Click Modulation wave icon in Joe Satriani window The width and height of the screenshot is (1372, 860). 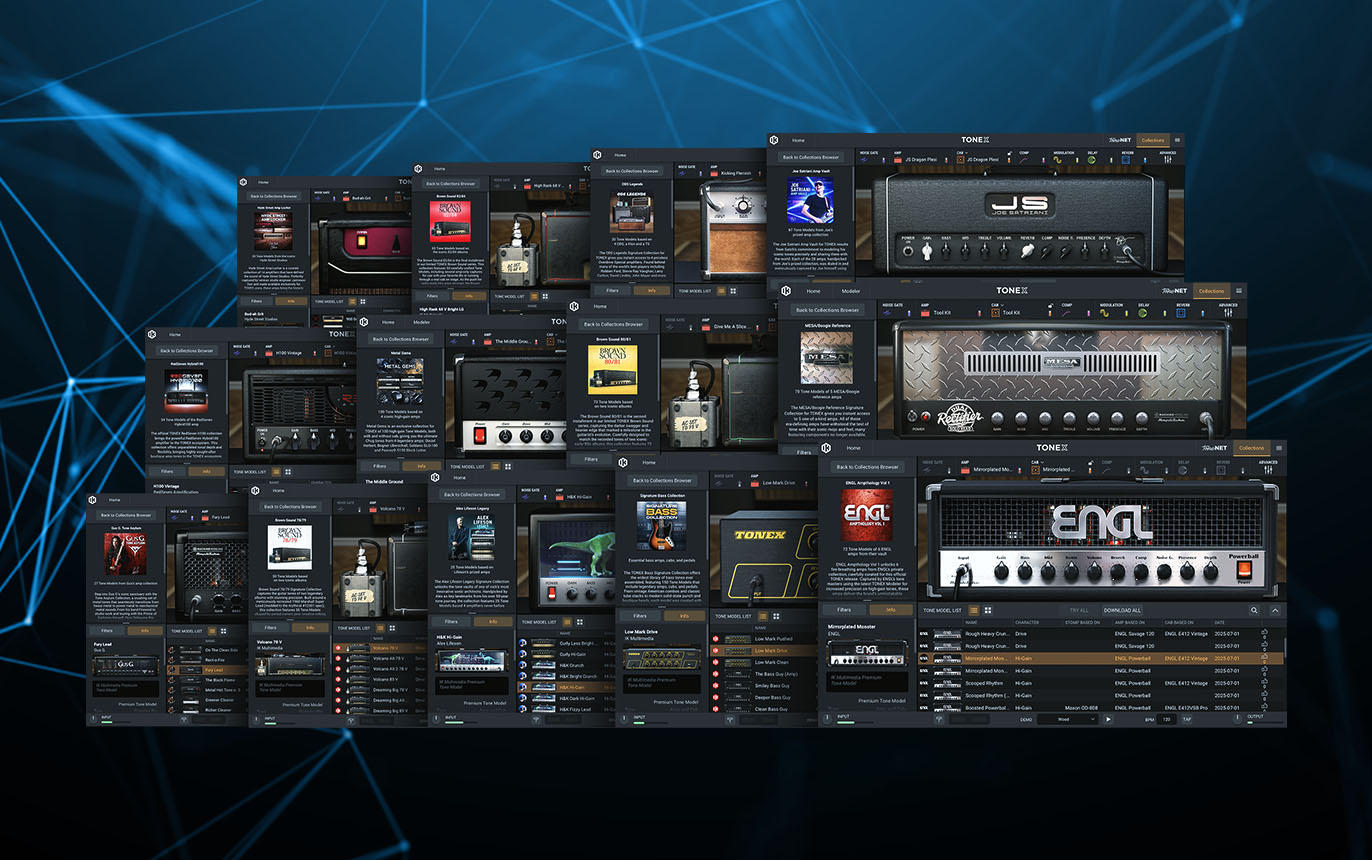[1055, 160]
